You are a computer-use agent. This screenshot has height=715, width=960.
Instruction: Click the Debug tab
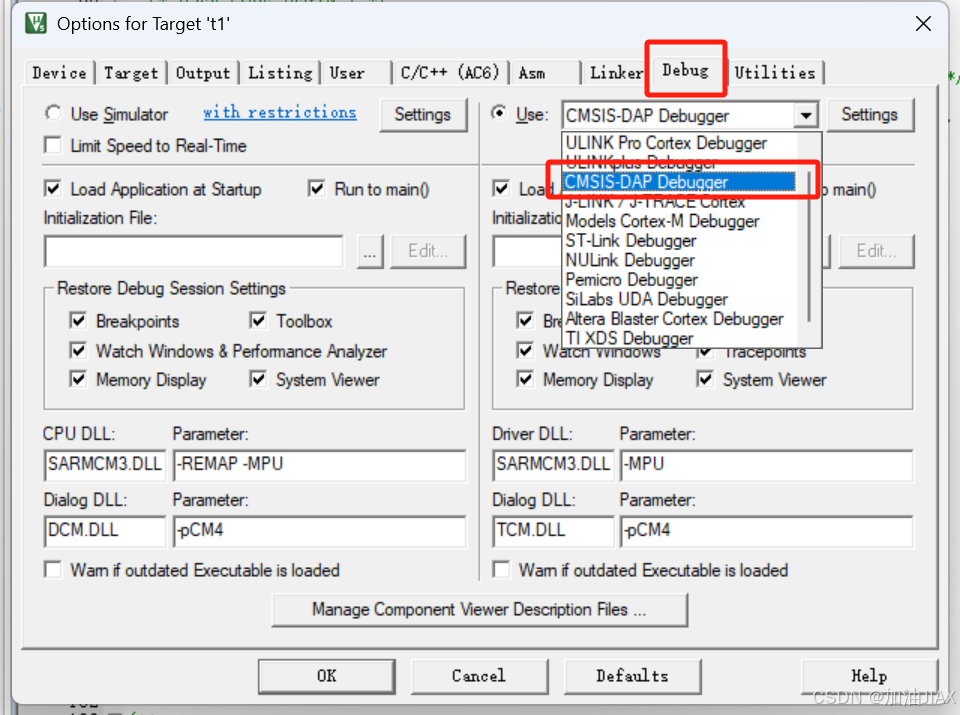pyautogui.click(x=686, y=70)
